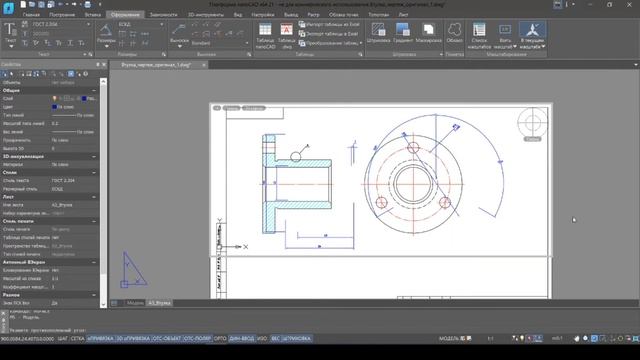Click the nanoCAD application logo button
This screenshot has height=360, width=640.
[8, 7]
